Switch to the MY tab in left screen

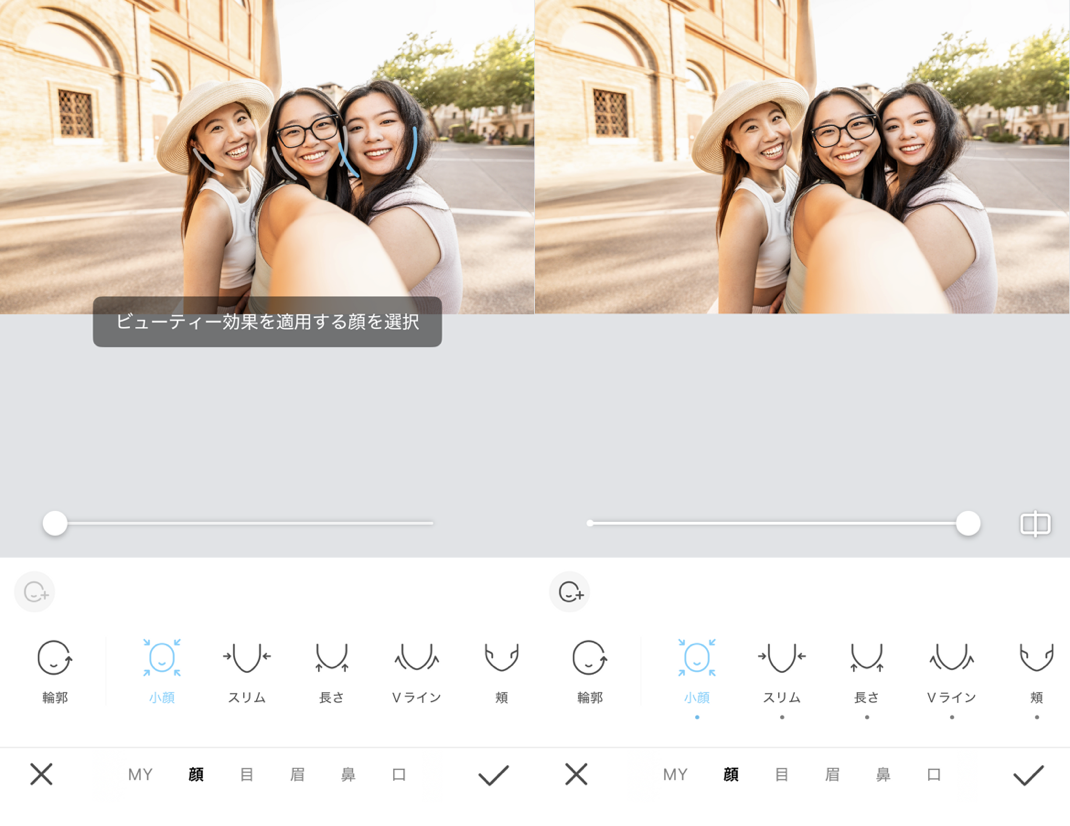click(x=140, y=774)
